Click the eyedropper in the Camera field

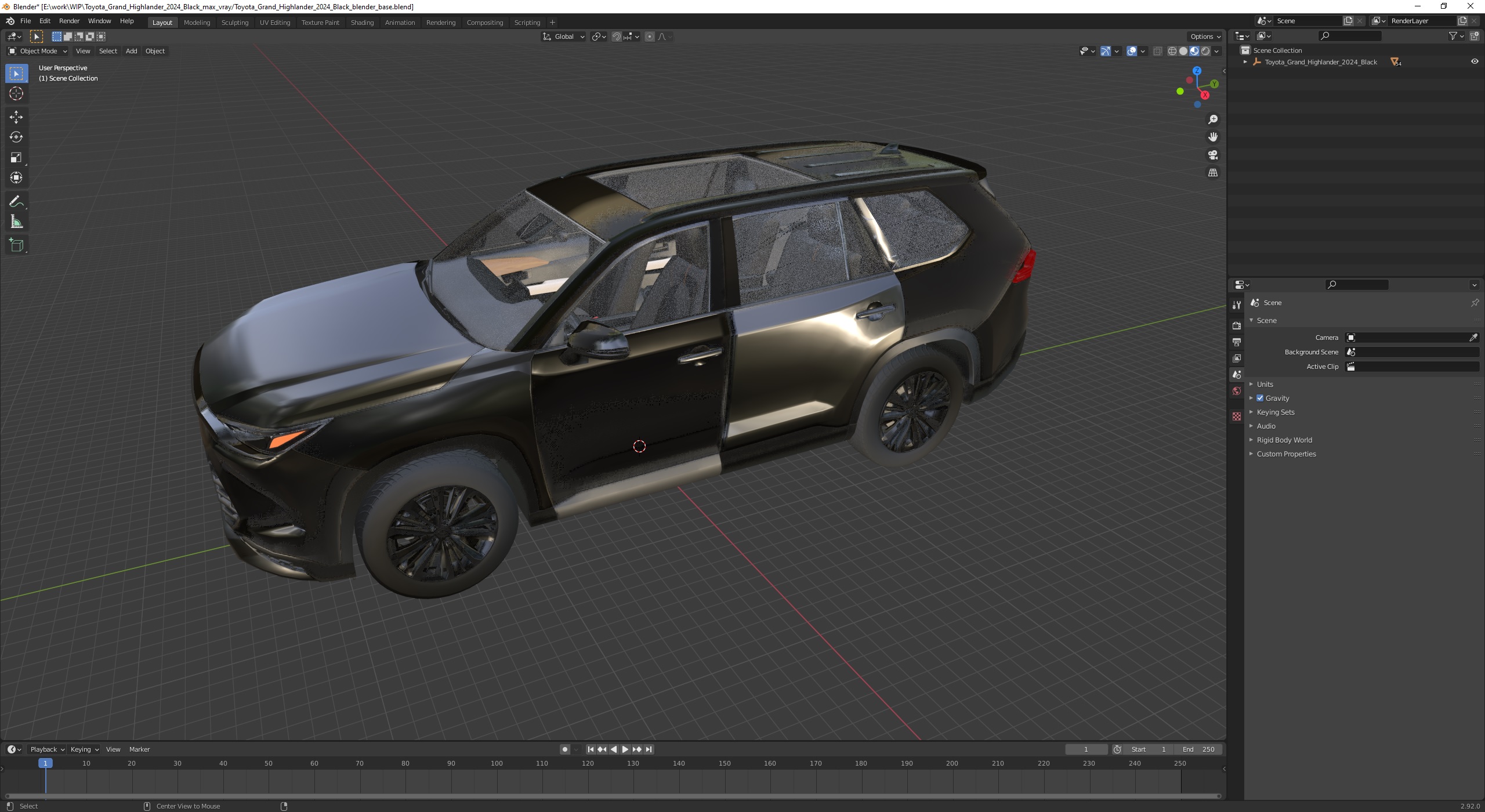point(1473,338)
